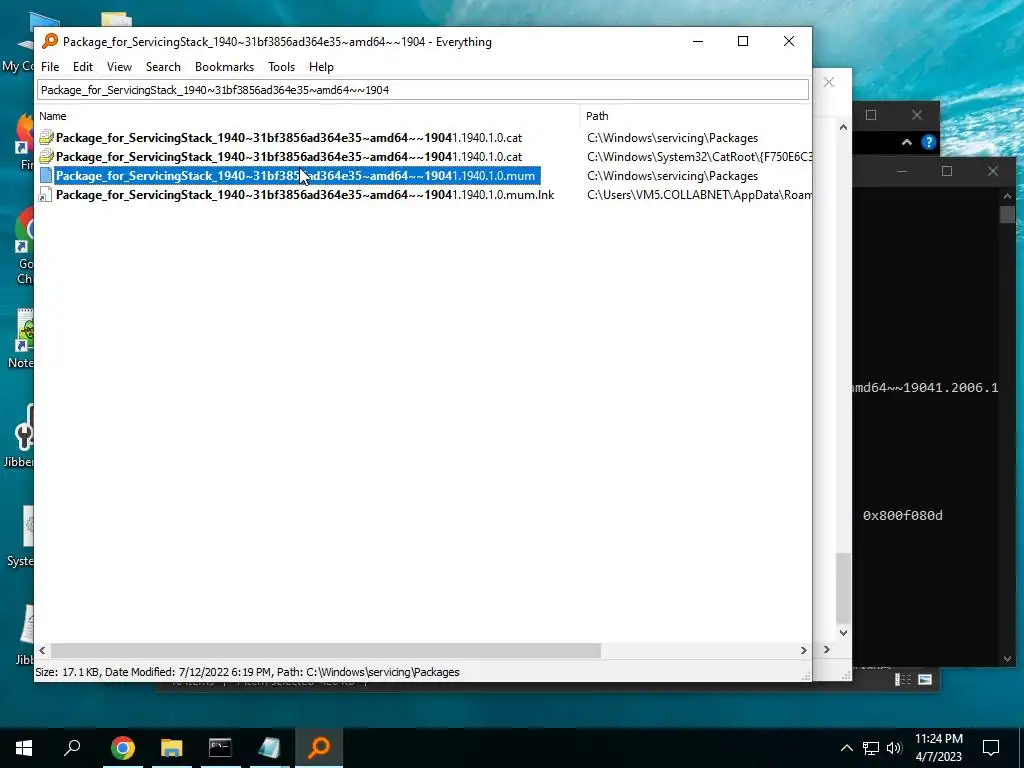Click the Everything magnifier icon in title bar
Screen dimensions: 1024x768
click(x=50, y=41)
